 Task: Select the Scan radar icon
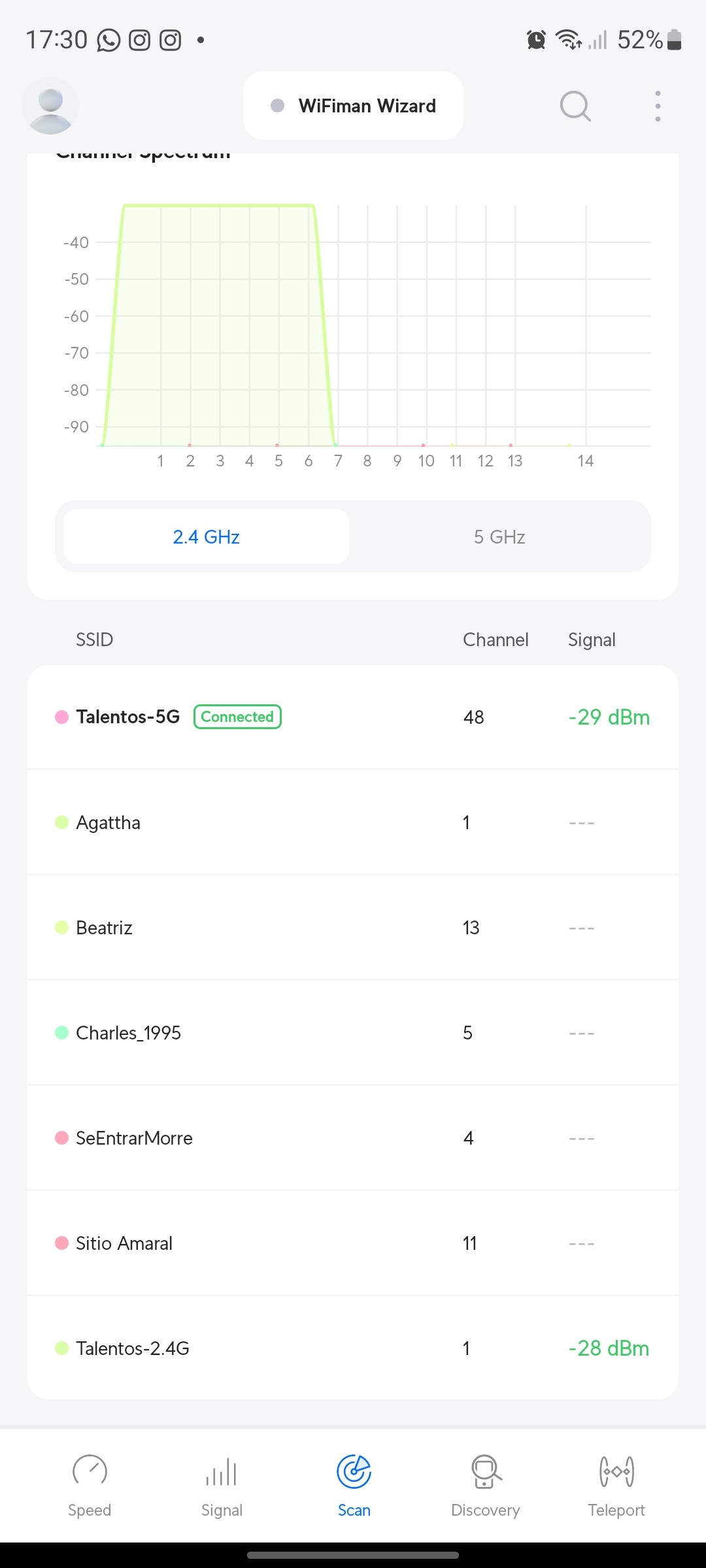(354, 1472)
